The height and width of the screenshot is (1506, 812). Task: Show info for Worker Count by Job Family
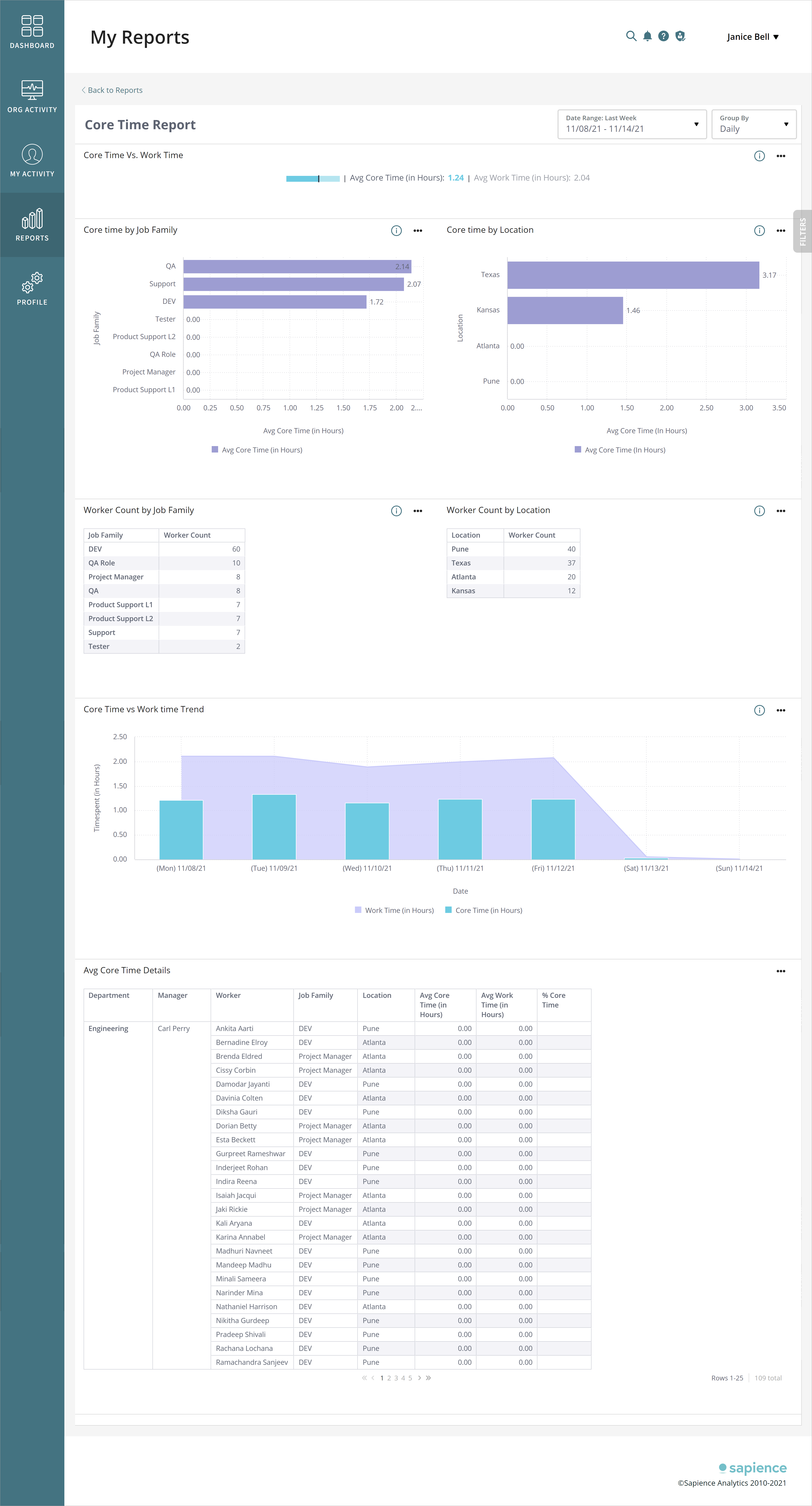click(396, 511)
